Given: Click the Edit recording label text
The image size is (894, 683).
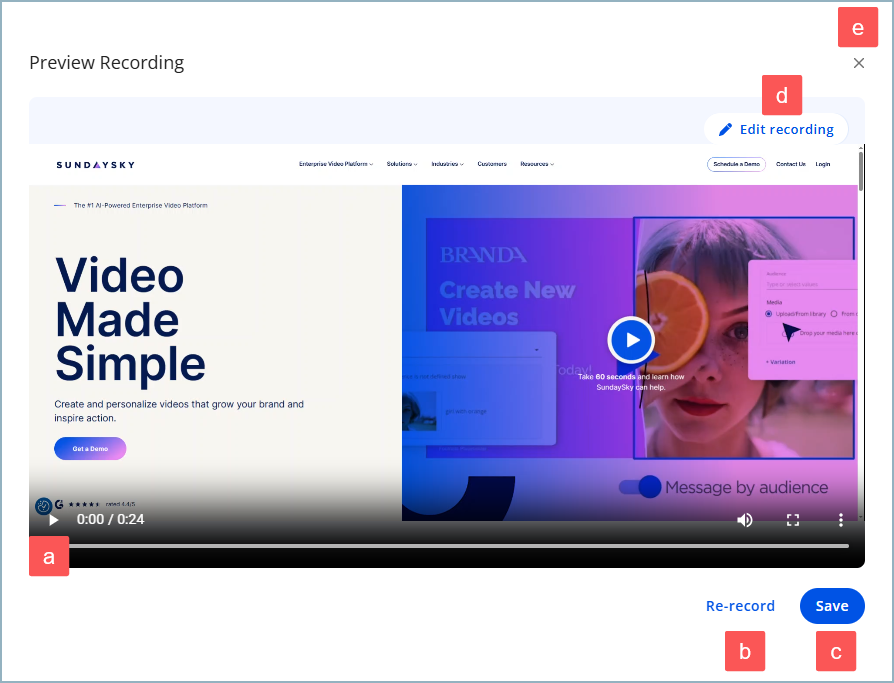Looking at the screenshot, I should [x=787, y=129].
